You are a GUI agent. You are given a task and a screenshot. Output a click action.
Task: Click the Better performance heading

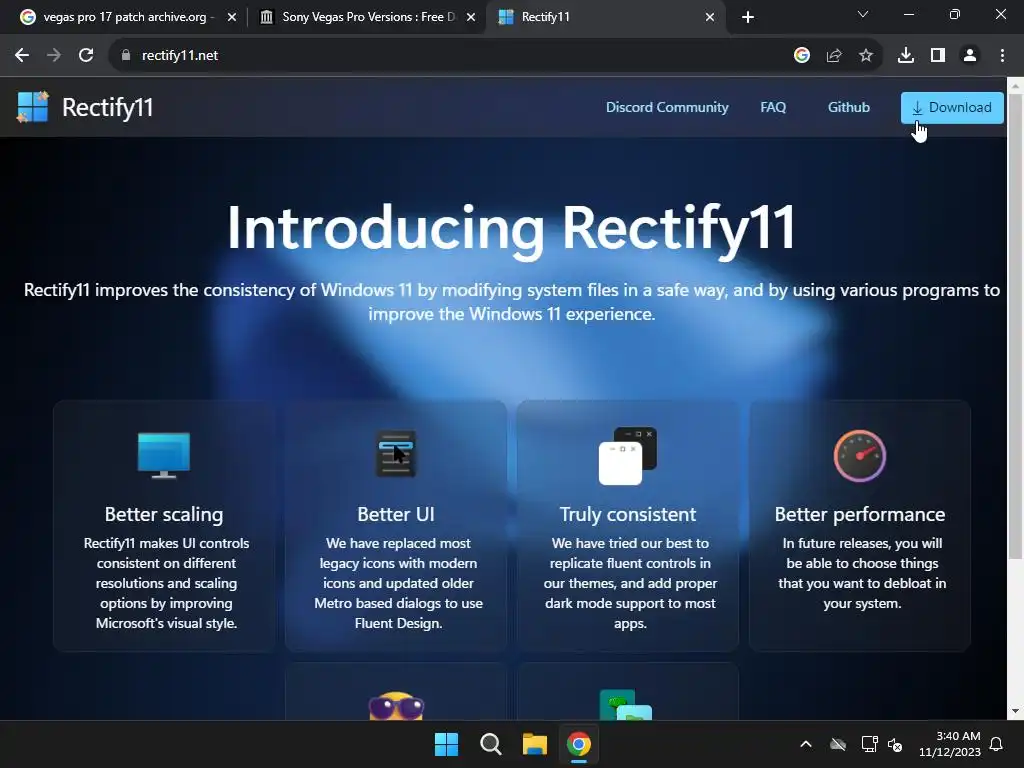pos(859,514)
